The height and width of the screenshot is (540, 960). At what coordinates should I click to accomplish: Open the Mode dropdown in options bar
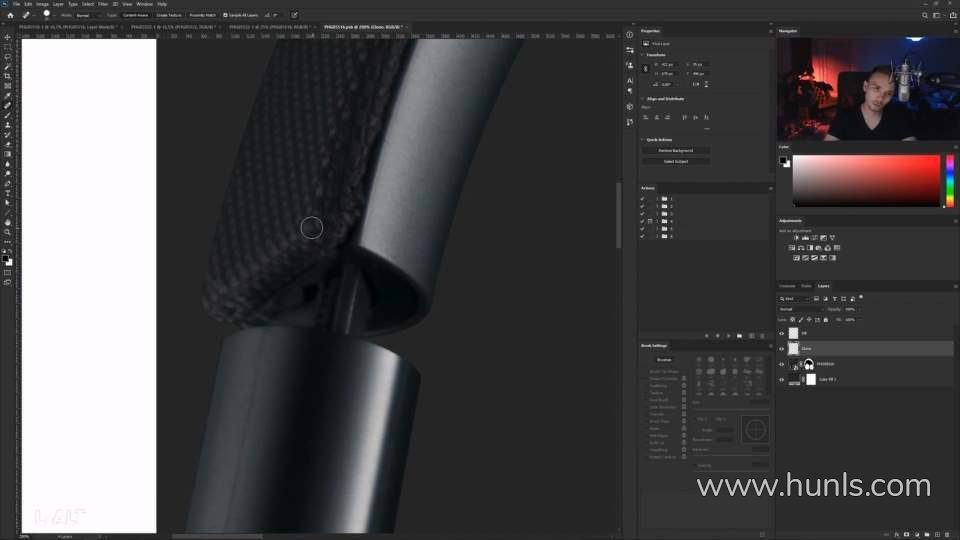[x=88, y=15]
